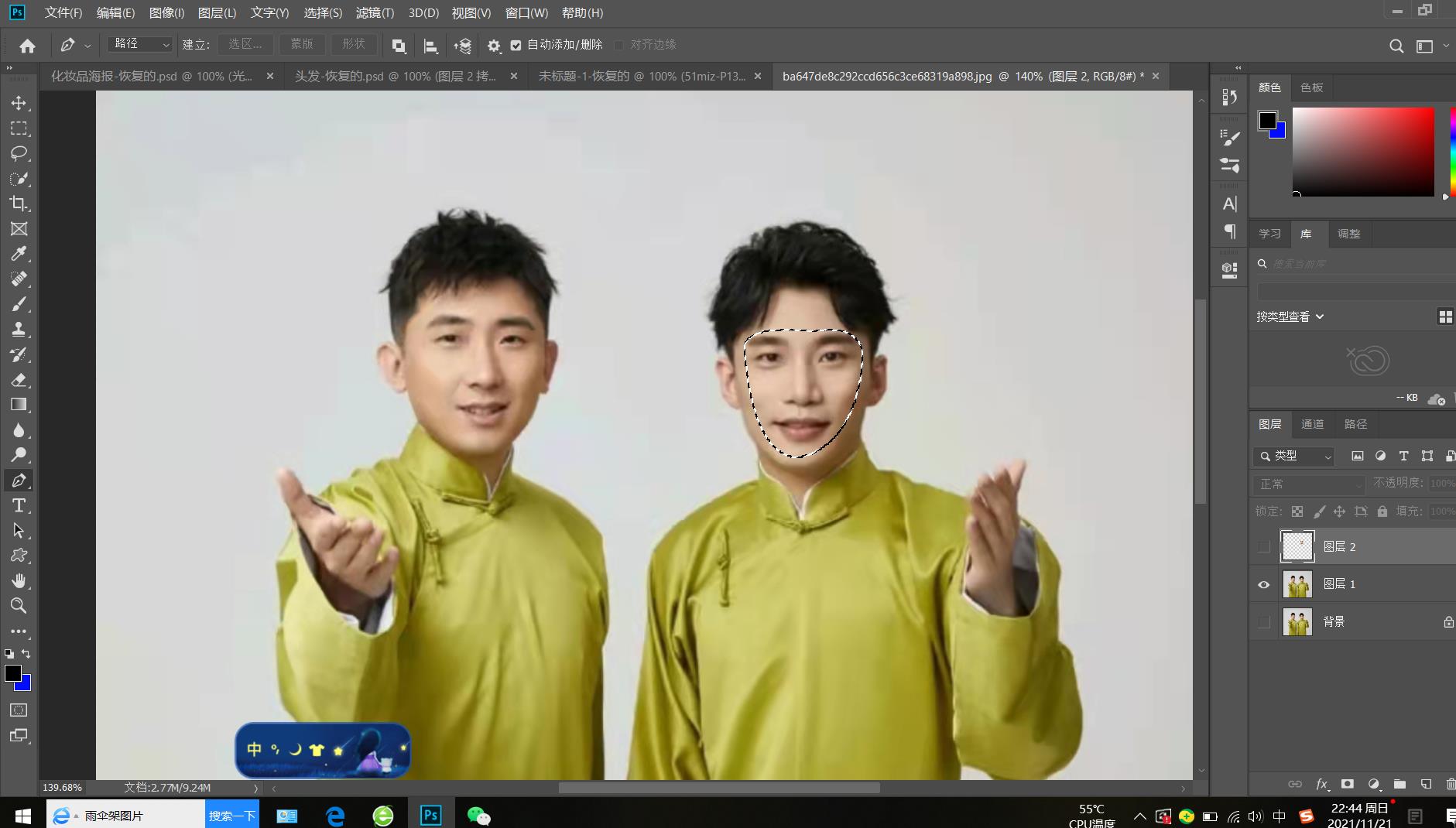Toggle lock layer position
The height and width of the screenshot is (828, 1456).
(x=1340, y=512)
